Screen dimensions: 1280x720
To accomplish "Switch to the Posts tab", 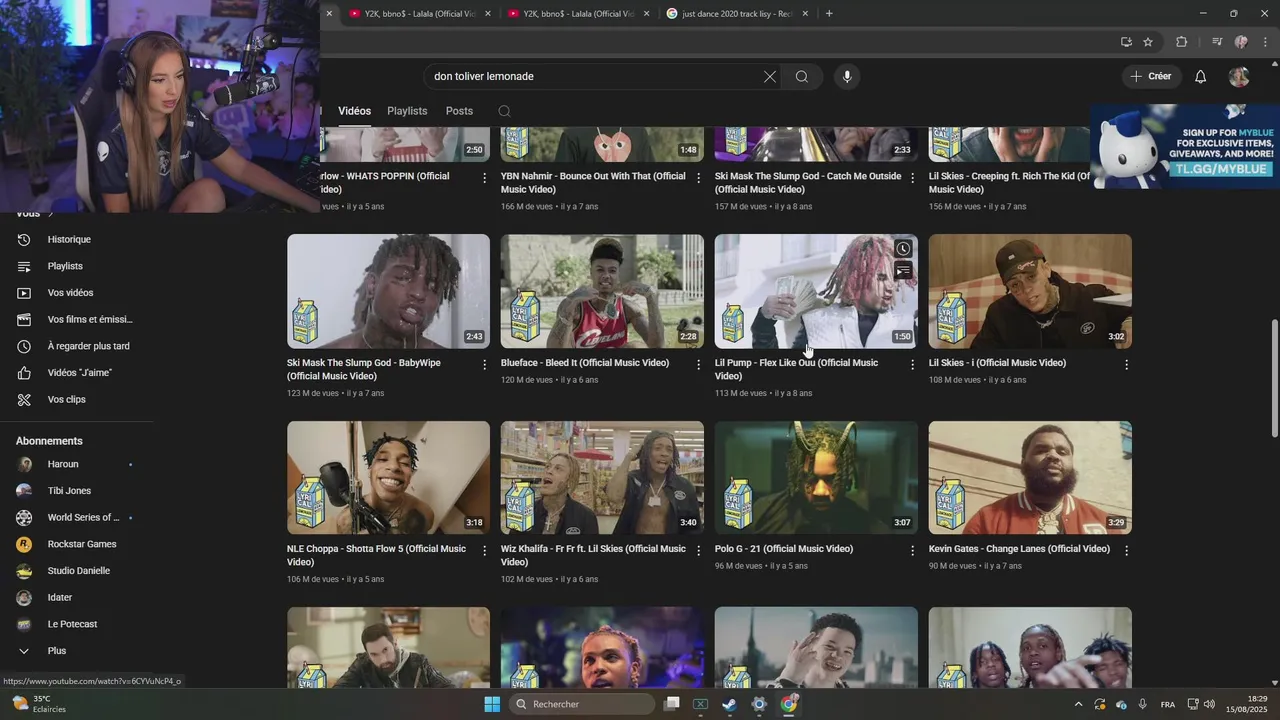I will (x=459, y=111).
